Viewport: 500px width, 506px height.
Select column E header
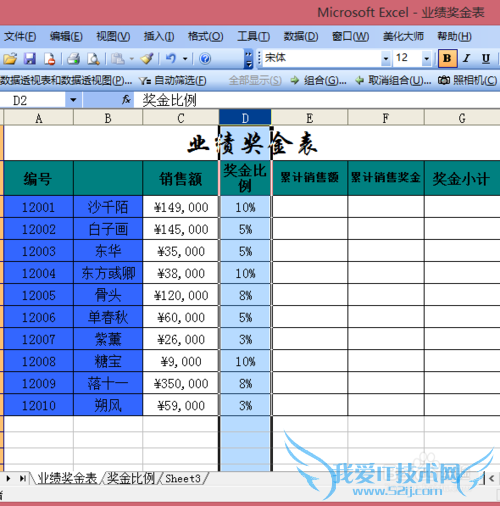(310, 118)
